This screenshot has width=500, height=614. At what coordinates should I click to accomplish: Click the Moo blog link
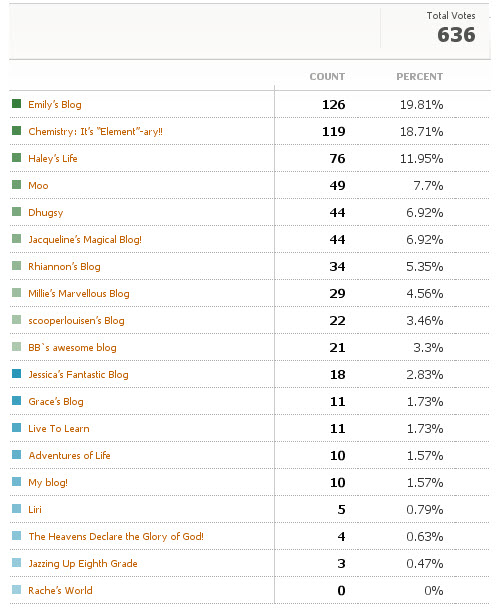click(38, 186)
